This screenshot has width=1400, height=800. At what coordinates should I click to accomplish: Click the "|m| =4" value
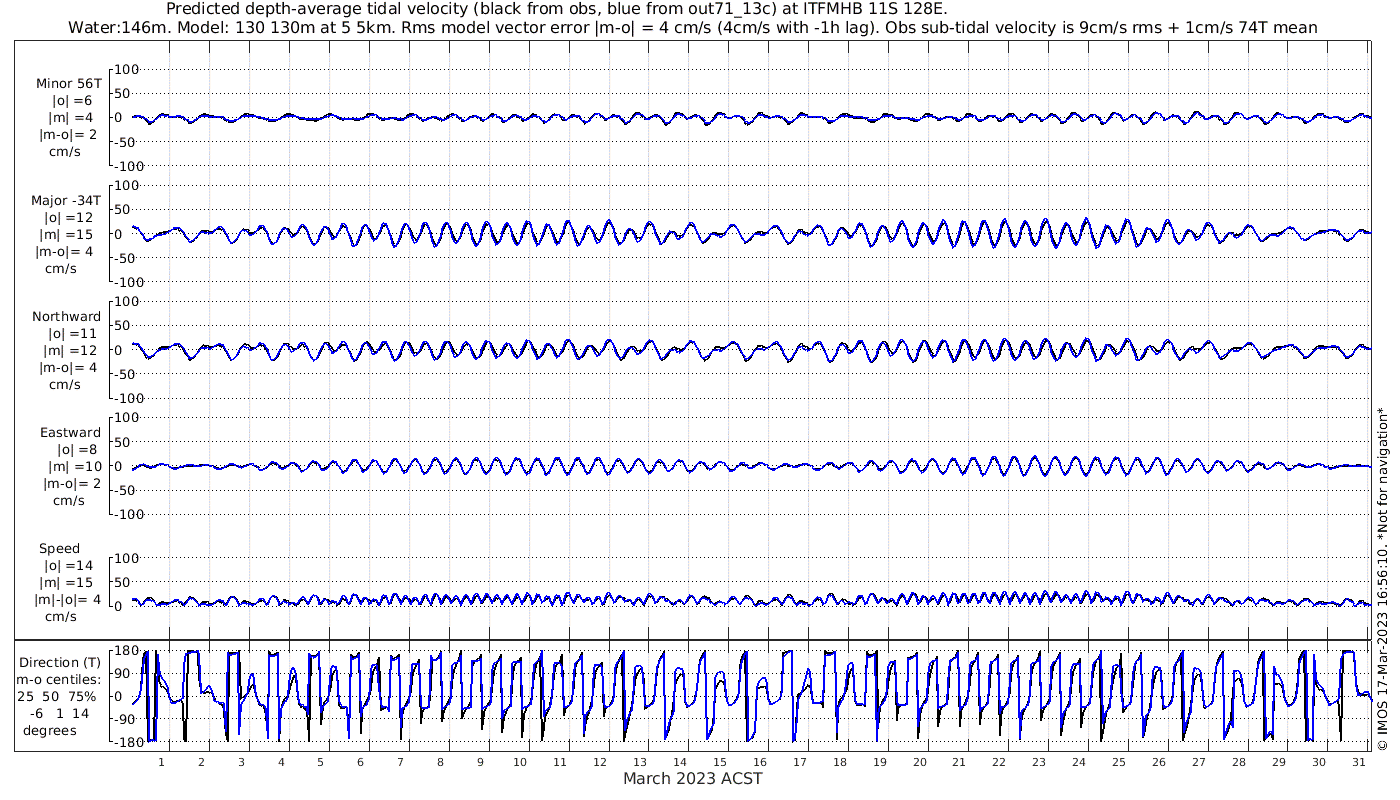pyautogui.click(x=71, y=118)
